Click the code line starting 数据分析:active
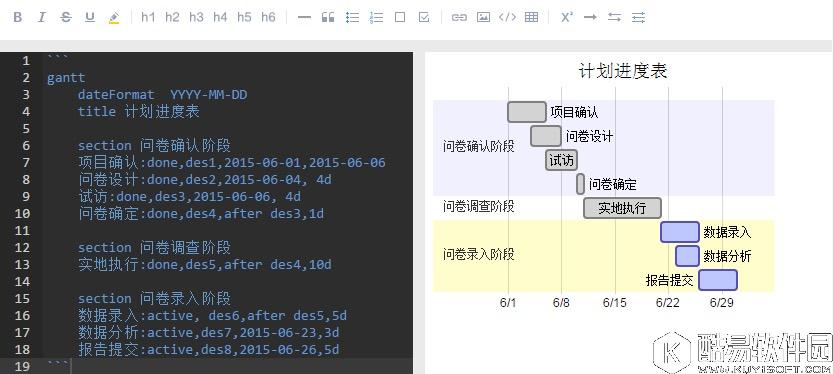Screen dimensions: 833x374 [x=208, y=333]
